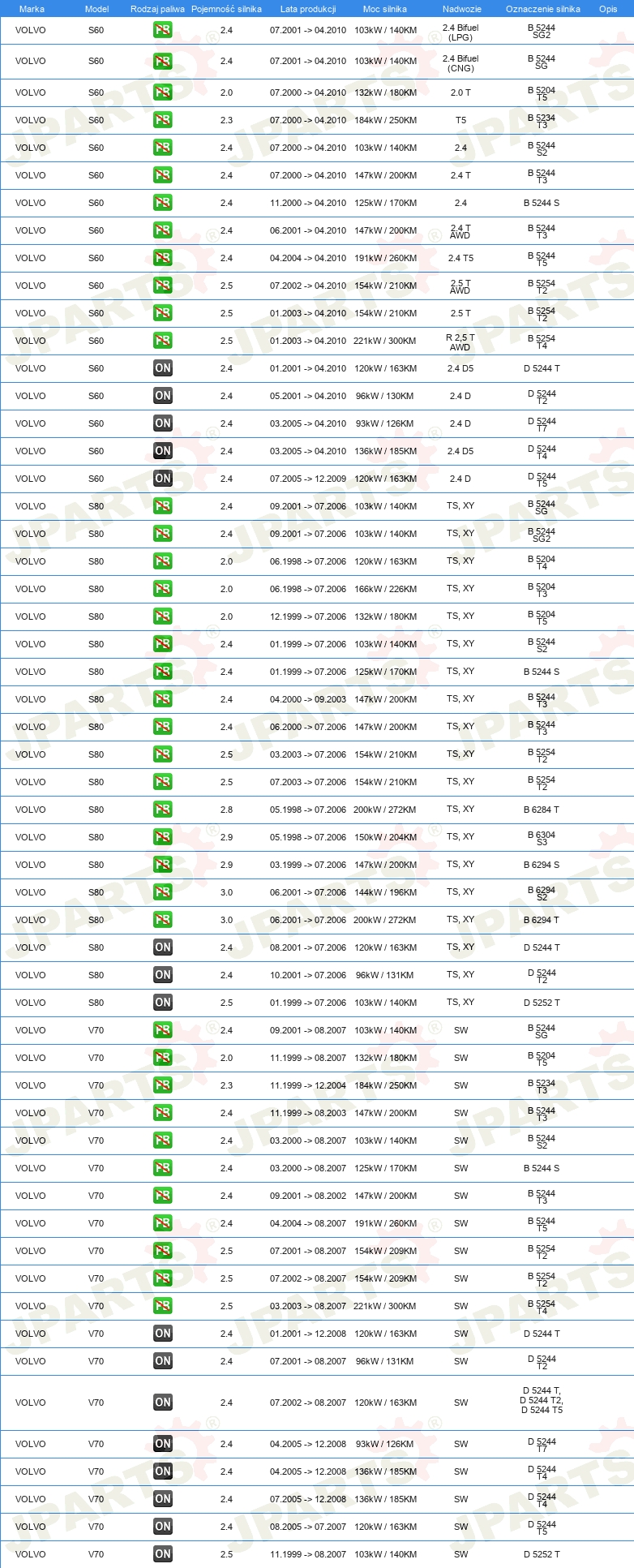Click the petrol icon in the B 6284 T row

point(163,810)
